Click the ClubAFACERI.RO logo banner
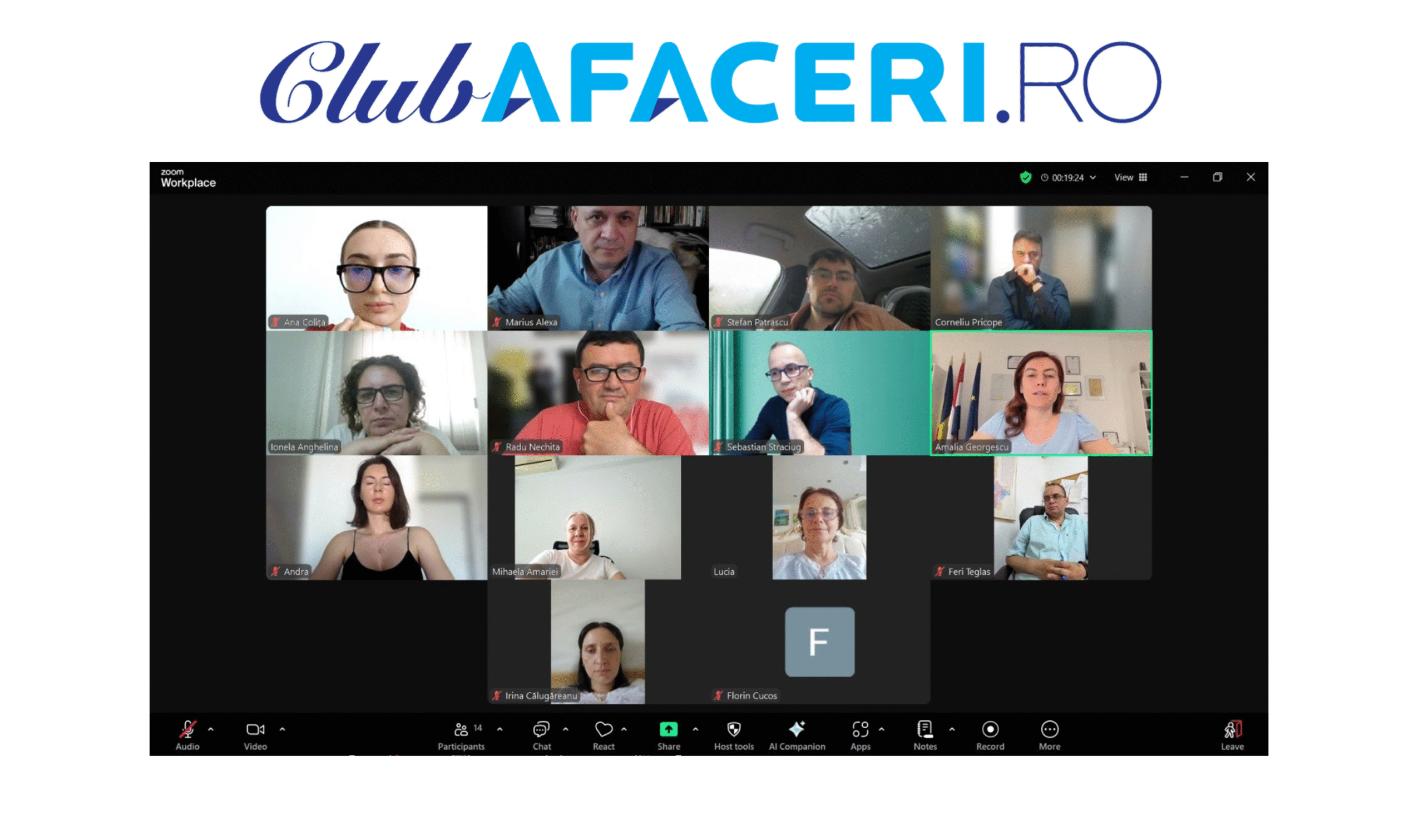 click(710, 83)
